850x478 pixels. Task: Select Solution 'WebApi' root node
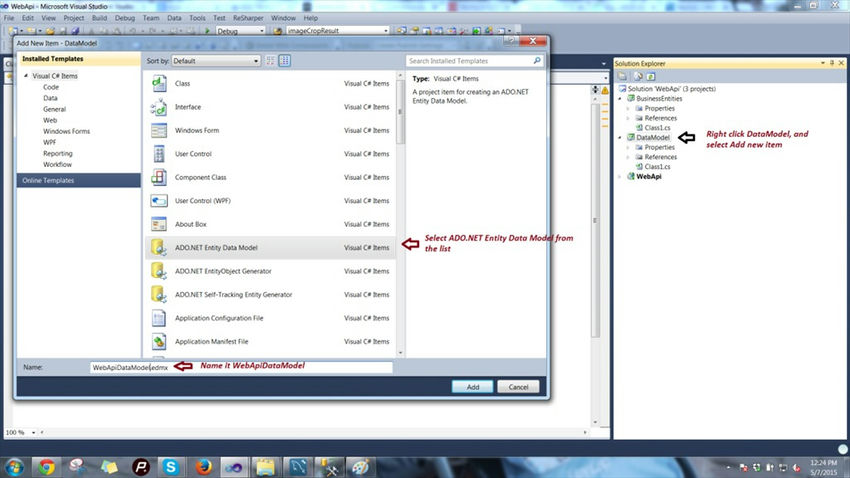(x=671, y=89)
